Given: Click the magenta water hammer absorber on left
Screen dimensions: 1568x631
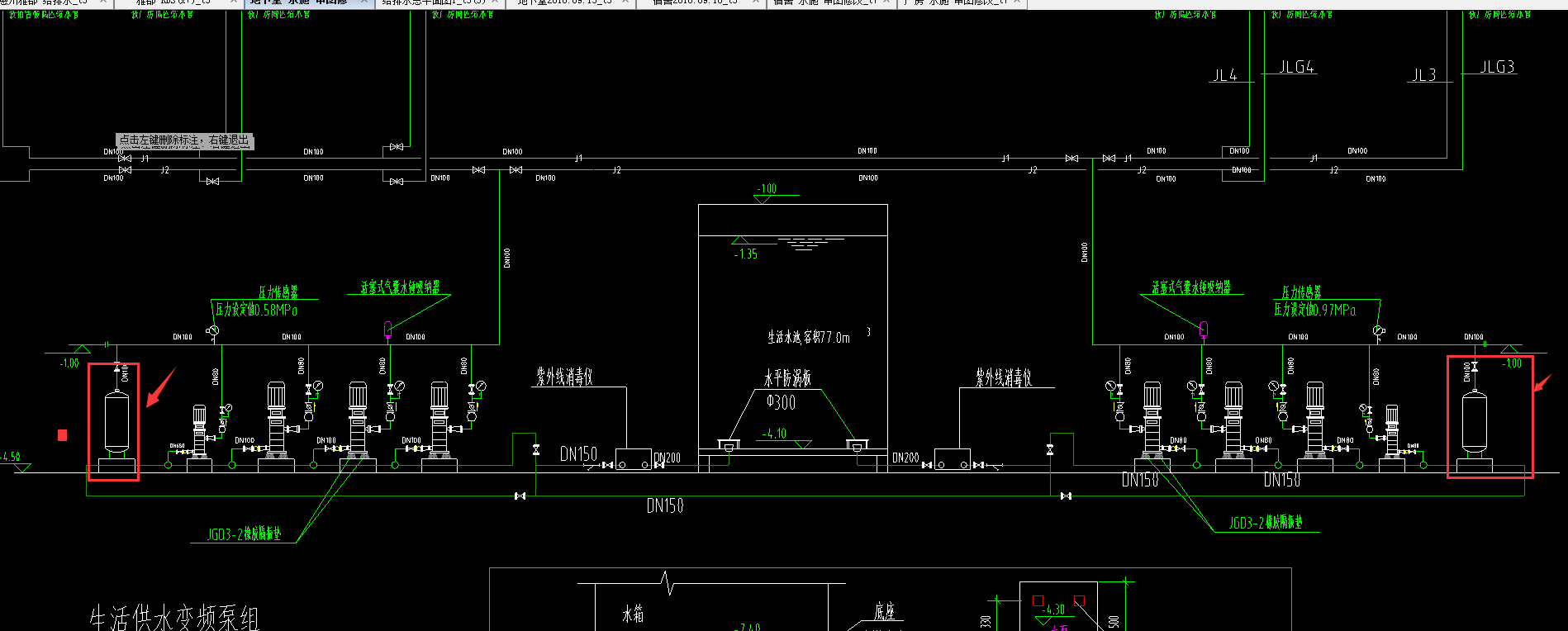Looking at the screenshot, I should [387, 330].
